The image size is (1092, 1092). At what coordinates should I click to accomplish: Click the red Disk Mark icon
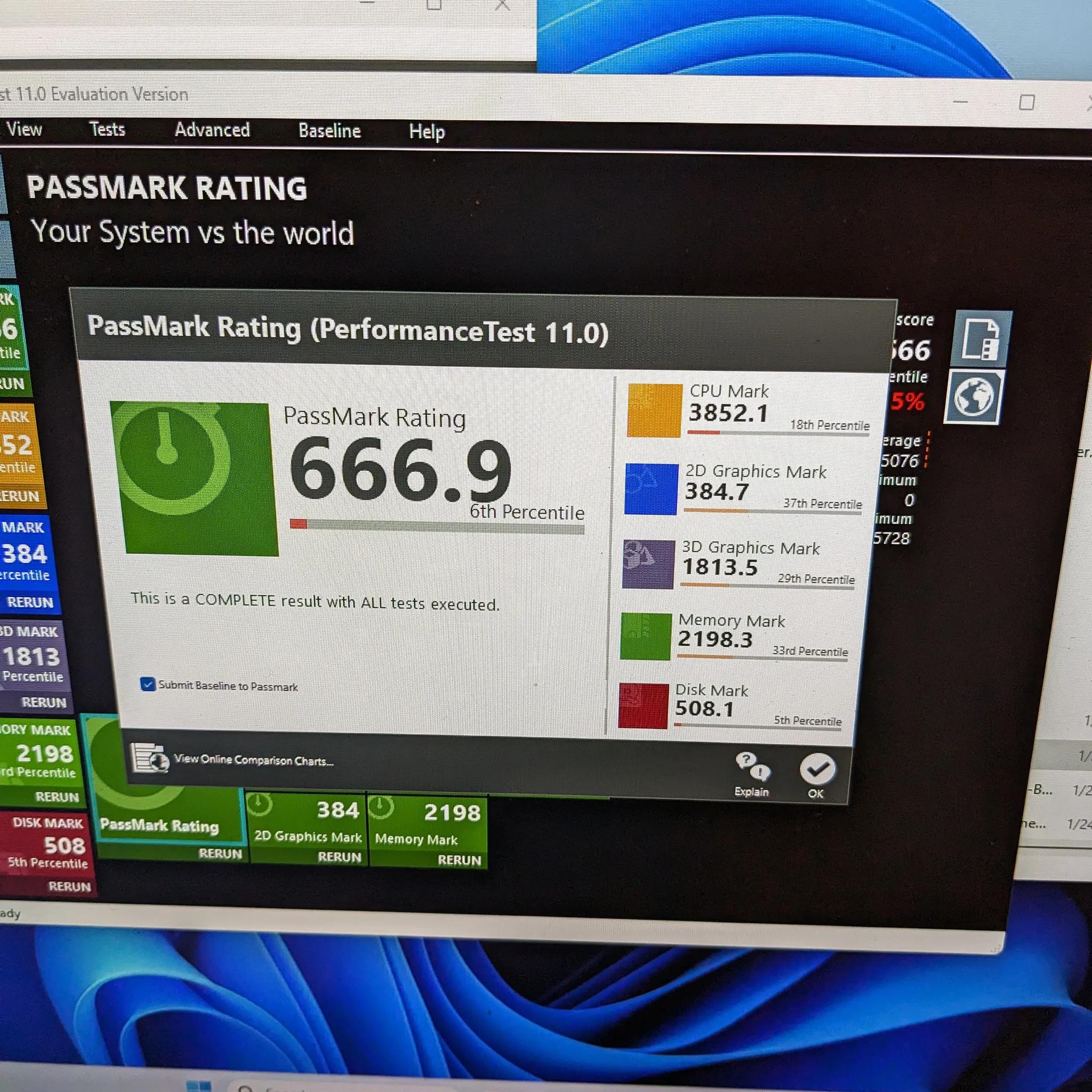point(644,706)
